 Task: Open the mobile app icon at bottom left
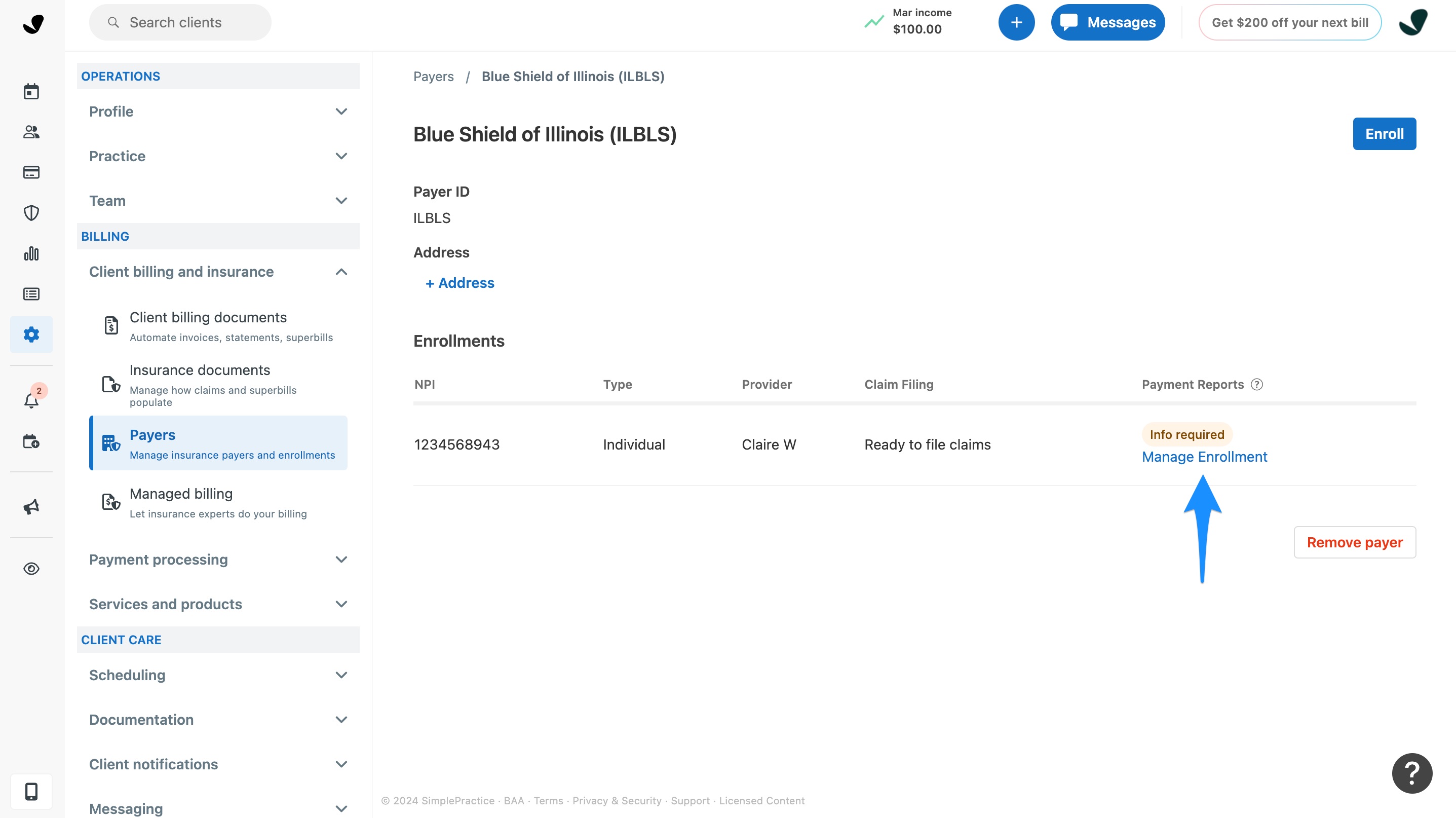pos(31,792)
